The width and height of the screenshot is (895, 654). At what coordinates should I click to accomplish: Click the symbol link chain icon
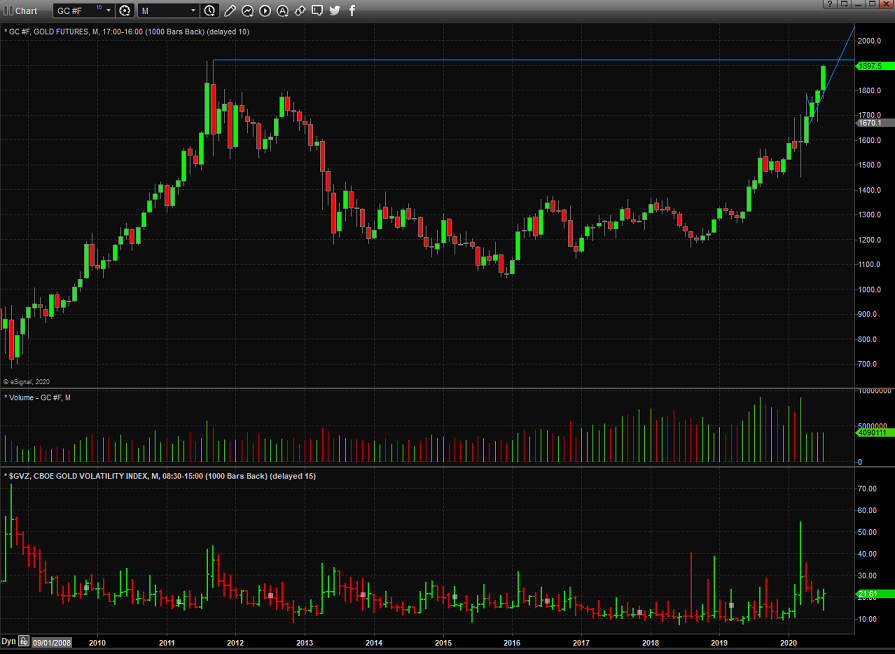[300, 10]
